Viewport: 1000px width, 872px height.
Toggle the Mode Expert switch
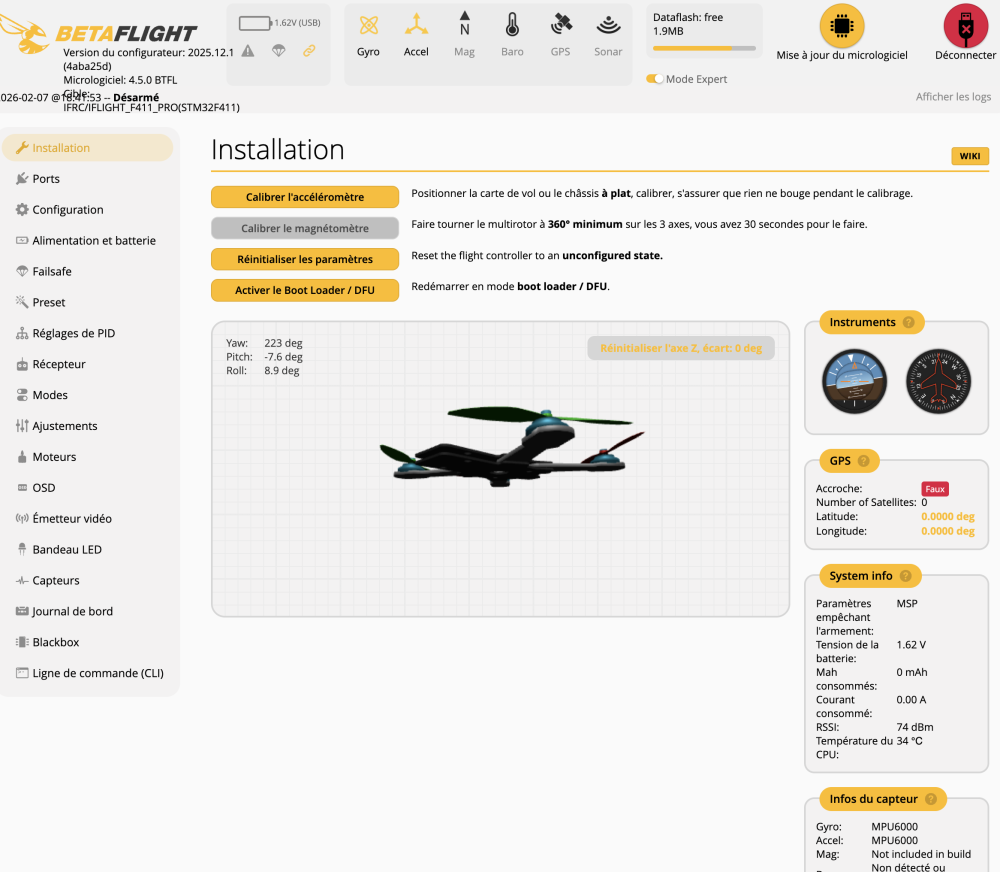(x=655, y=79)
